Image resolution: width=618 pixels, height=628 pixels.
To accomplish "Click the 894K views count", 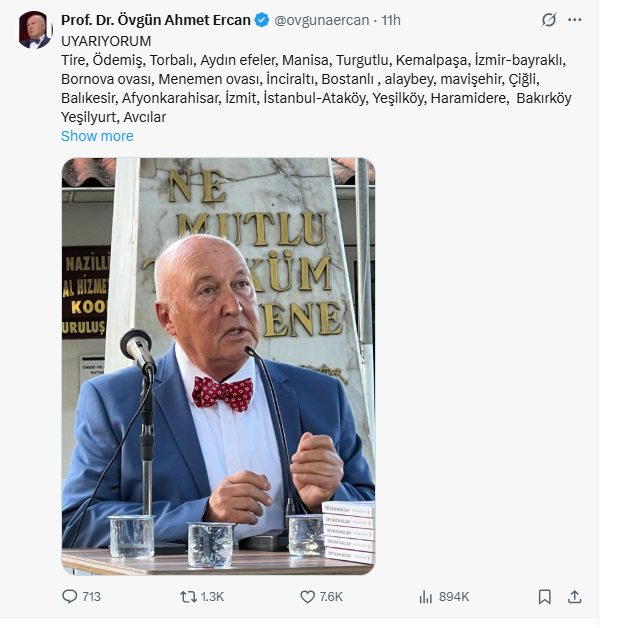I will [x=454, y=596].
